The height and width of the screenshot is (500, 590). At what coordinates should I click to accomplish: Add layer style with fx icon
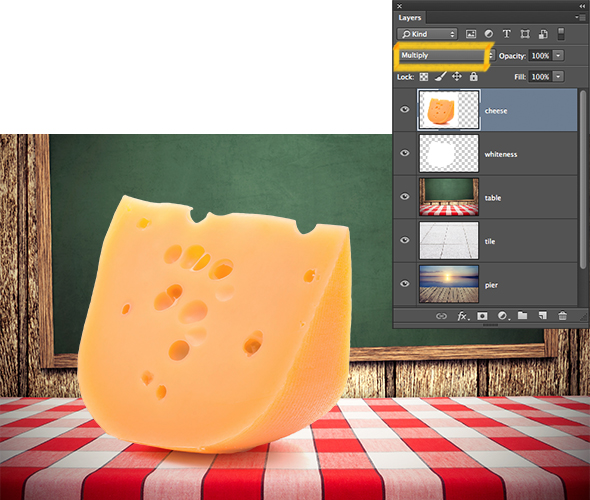pos(463,316)
